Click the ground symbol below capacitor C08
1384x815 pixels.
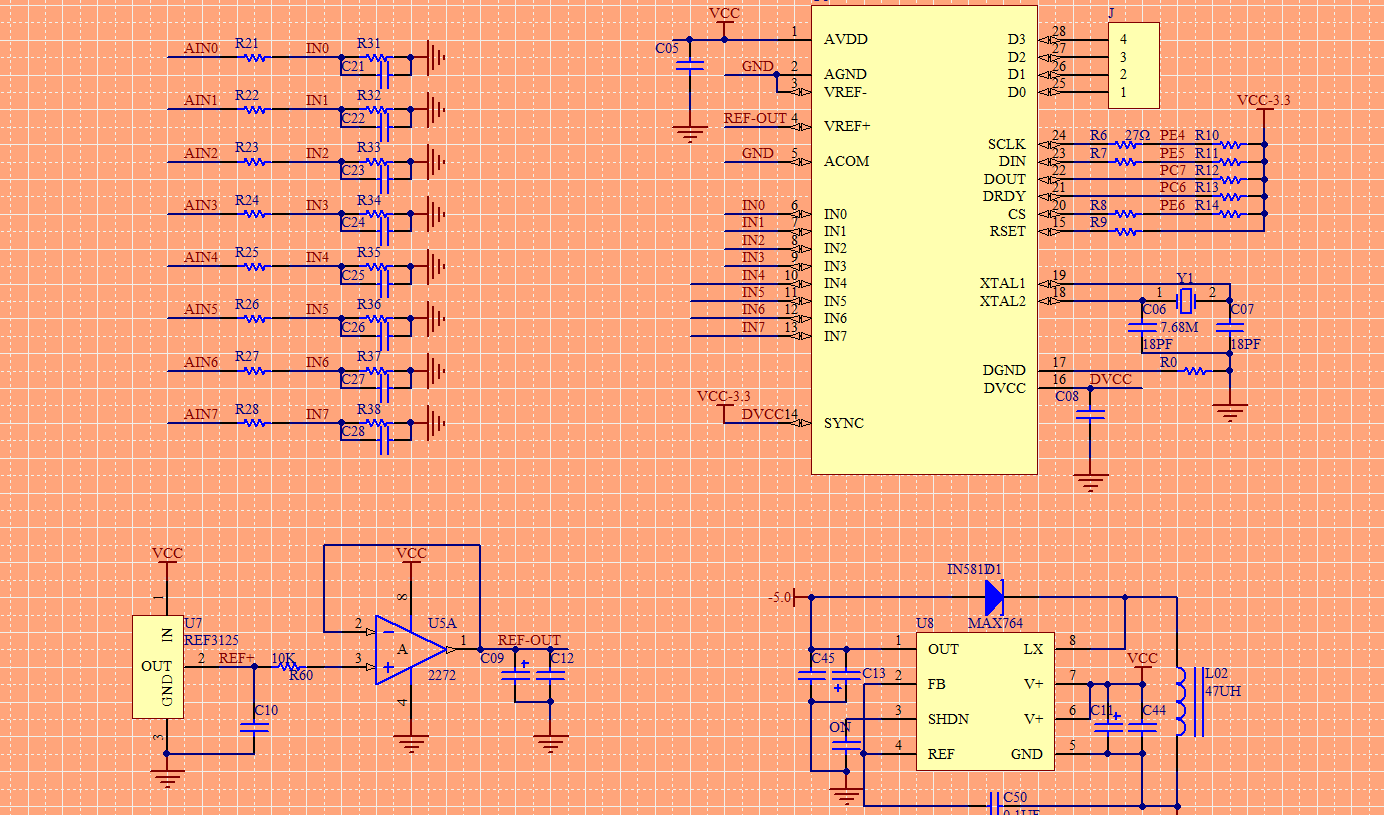click(x=1091, y=481)
